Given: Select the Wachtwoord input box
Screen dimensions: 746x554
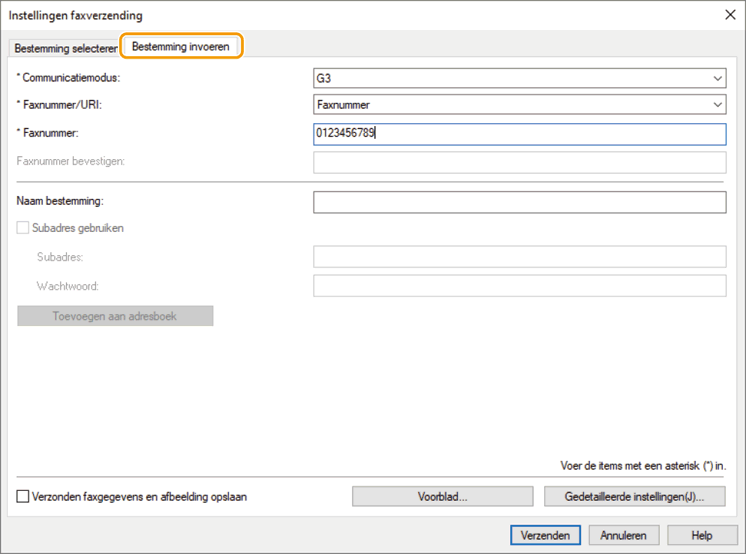Looking at the screenshot, I should coord(519,286).
